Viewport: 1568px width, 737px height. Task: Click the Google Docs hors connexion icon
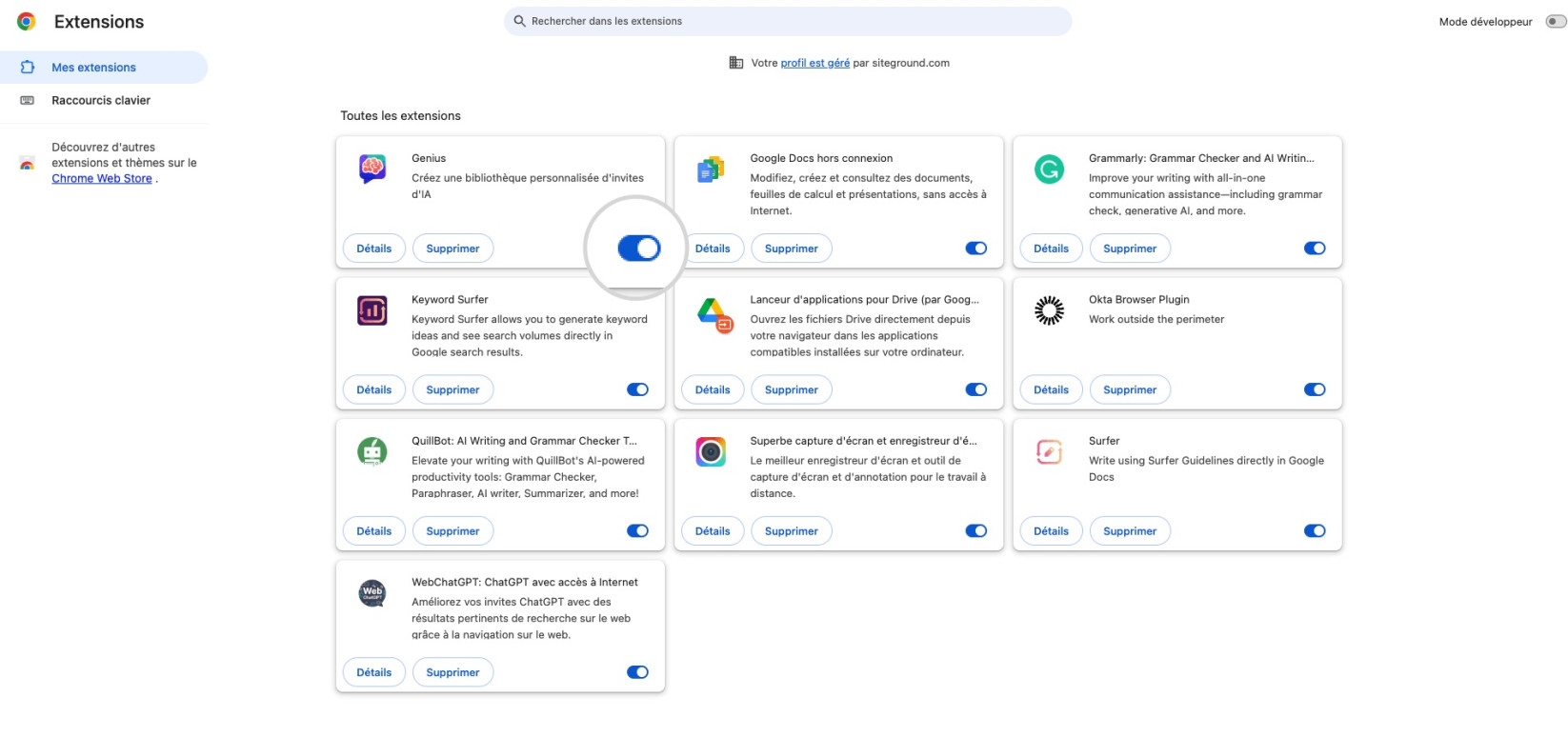point(711,169)
